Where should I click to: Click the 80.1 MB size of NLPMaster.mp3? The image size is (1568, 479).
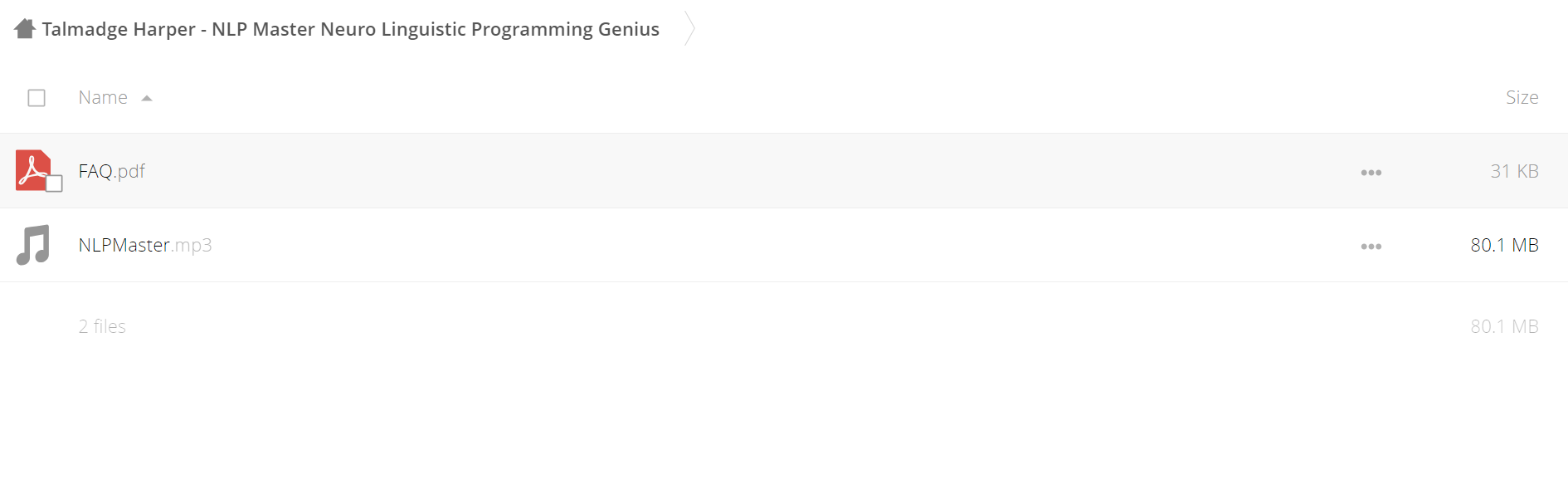point(1504,245)
